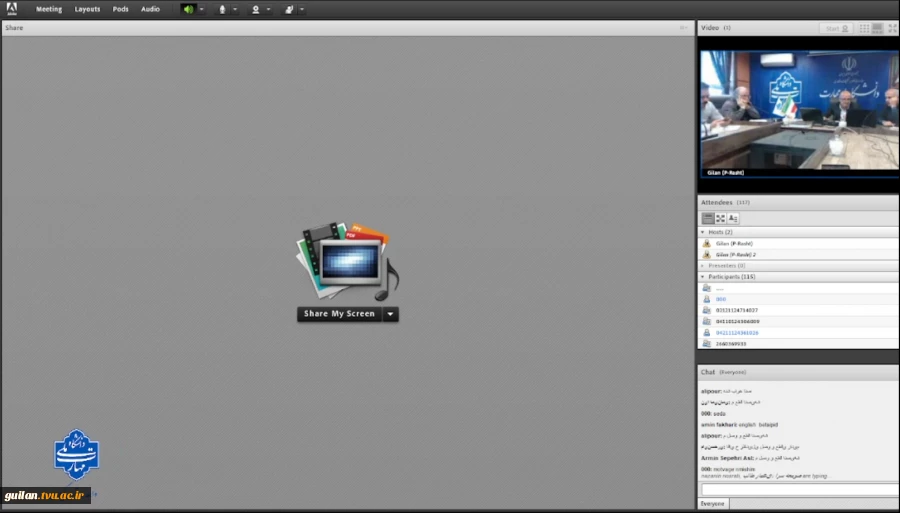The width and height of the screenshot is (900, 513).
Task: Click amin fakhari's chat message
Action: point(739,425)
